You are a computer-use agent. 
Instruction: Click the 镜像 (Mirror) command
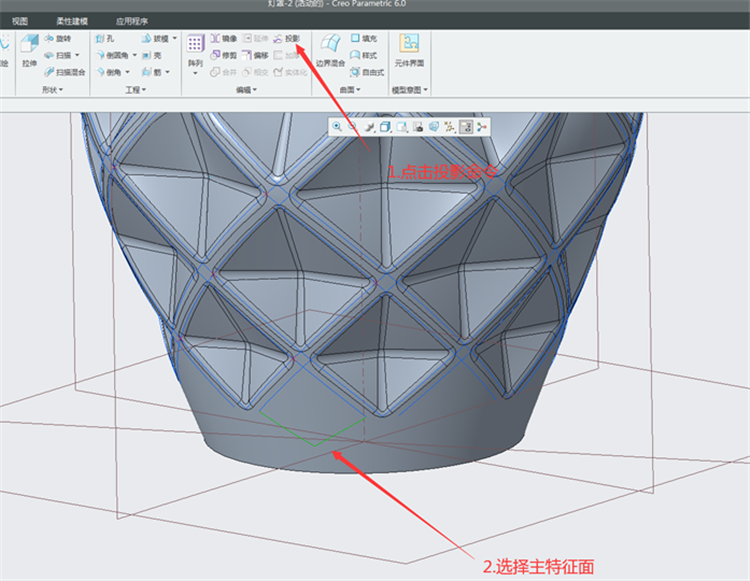click(224, 38)
